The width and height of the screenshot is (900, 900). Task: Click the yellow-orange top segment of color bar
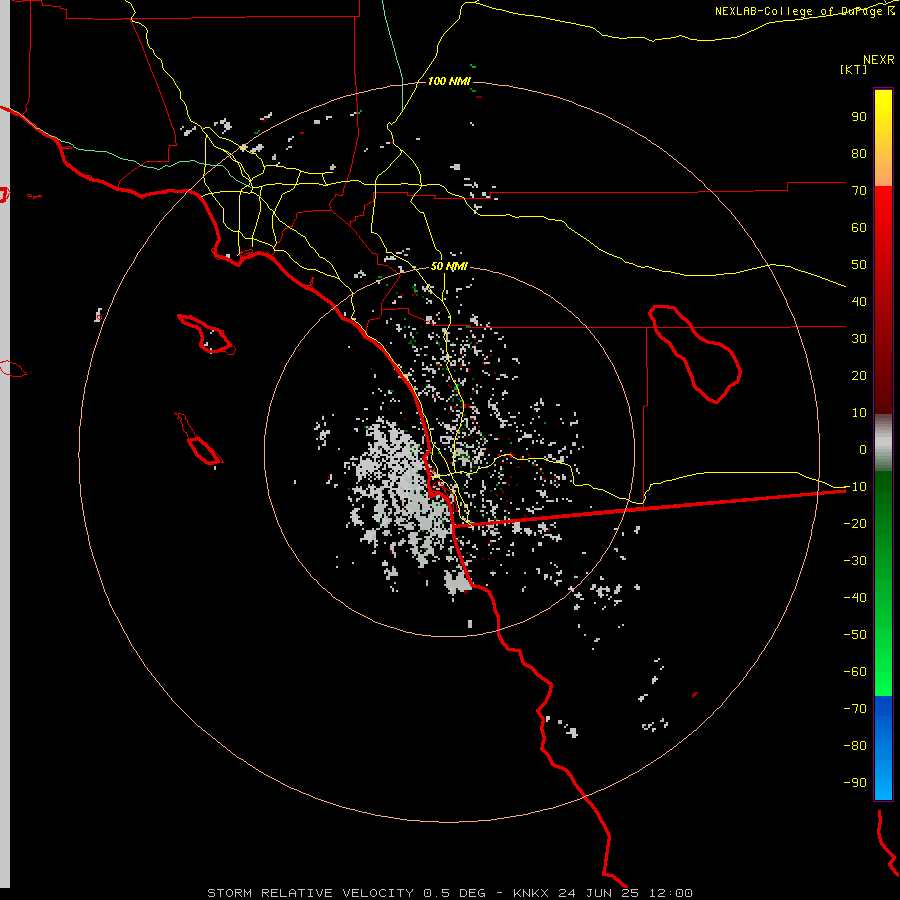click(x=883, y=138)
